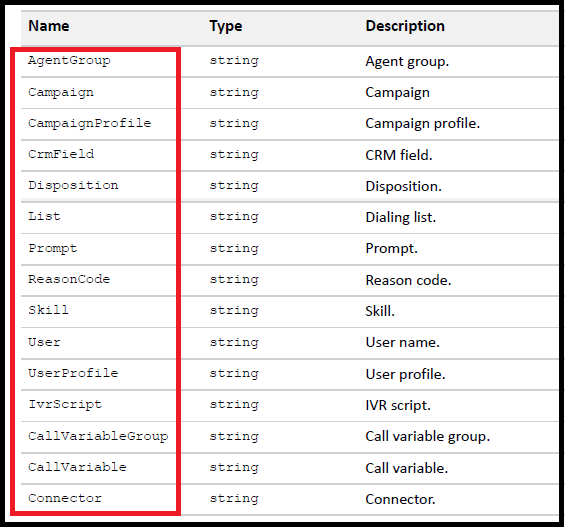565x527 pixels.
Task: Select the List name cell
Action: coord(44,216)
